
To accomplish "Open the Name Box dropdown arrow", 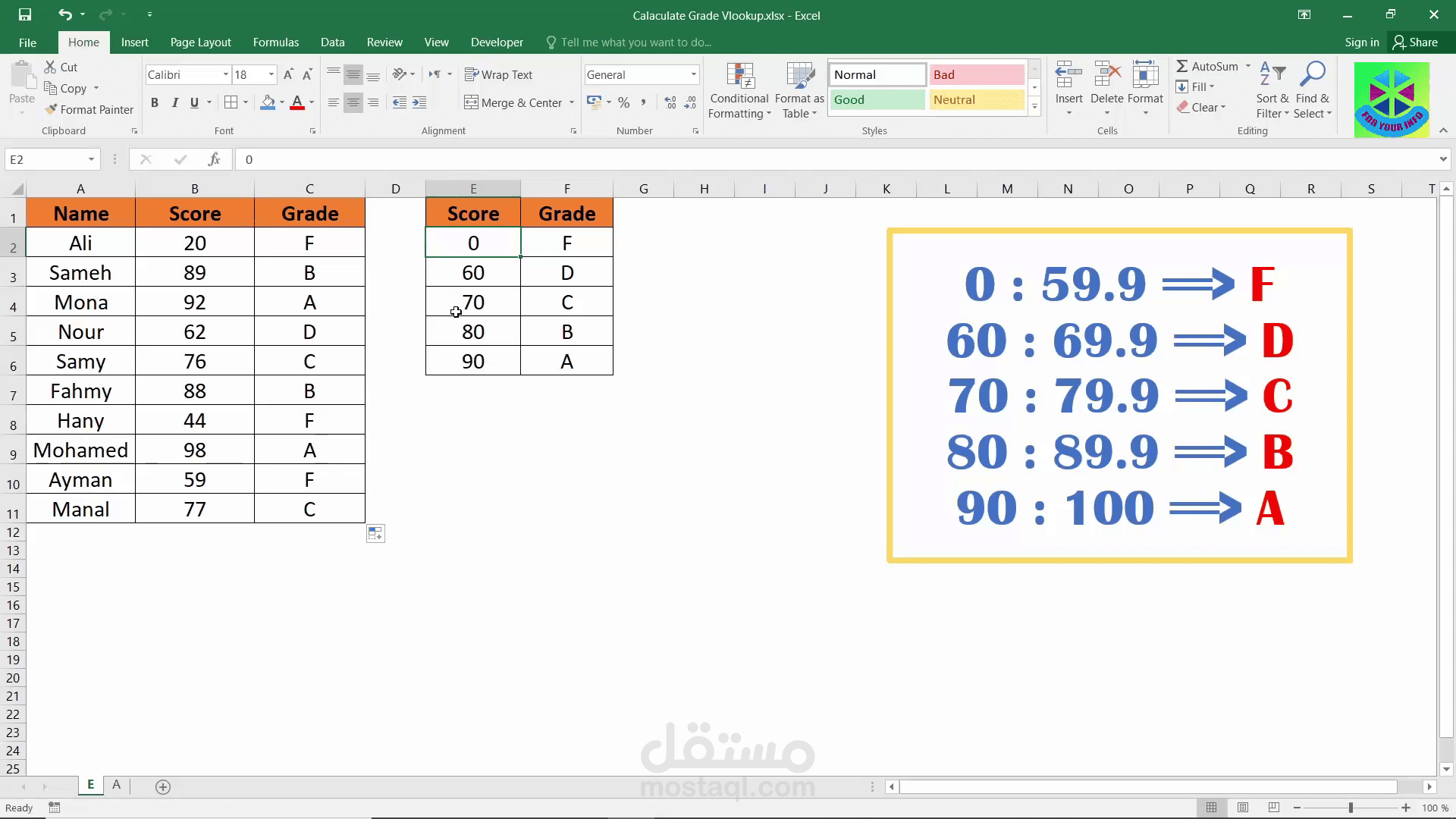I will click(x=91, y=159).
